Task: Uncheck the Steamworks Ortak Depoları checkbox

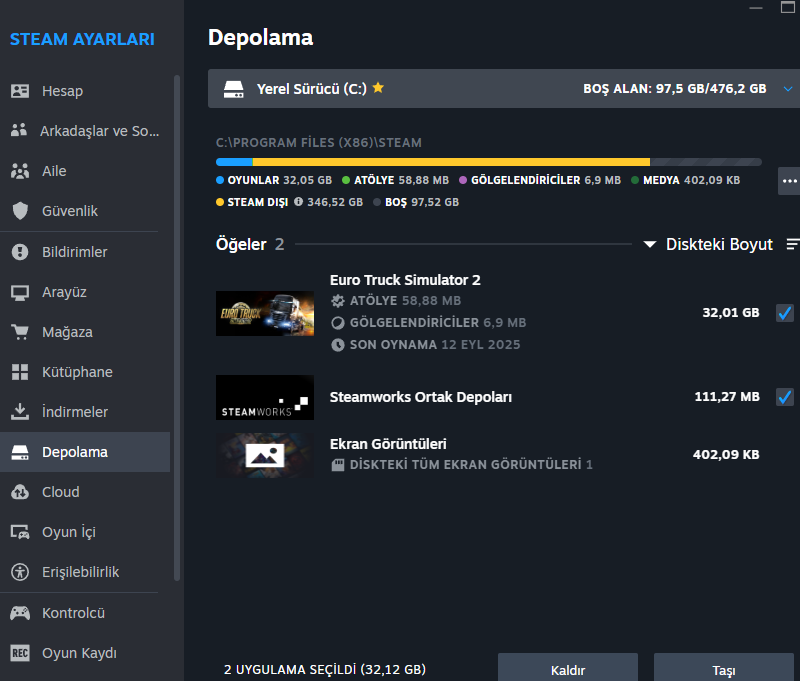Action: [x=785, y=397]
